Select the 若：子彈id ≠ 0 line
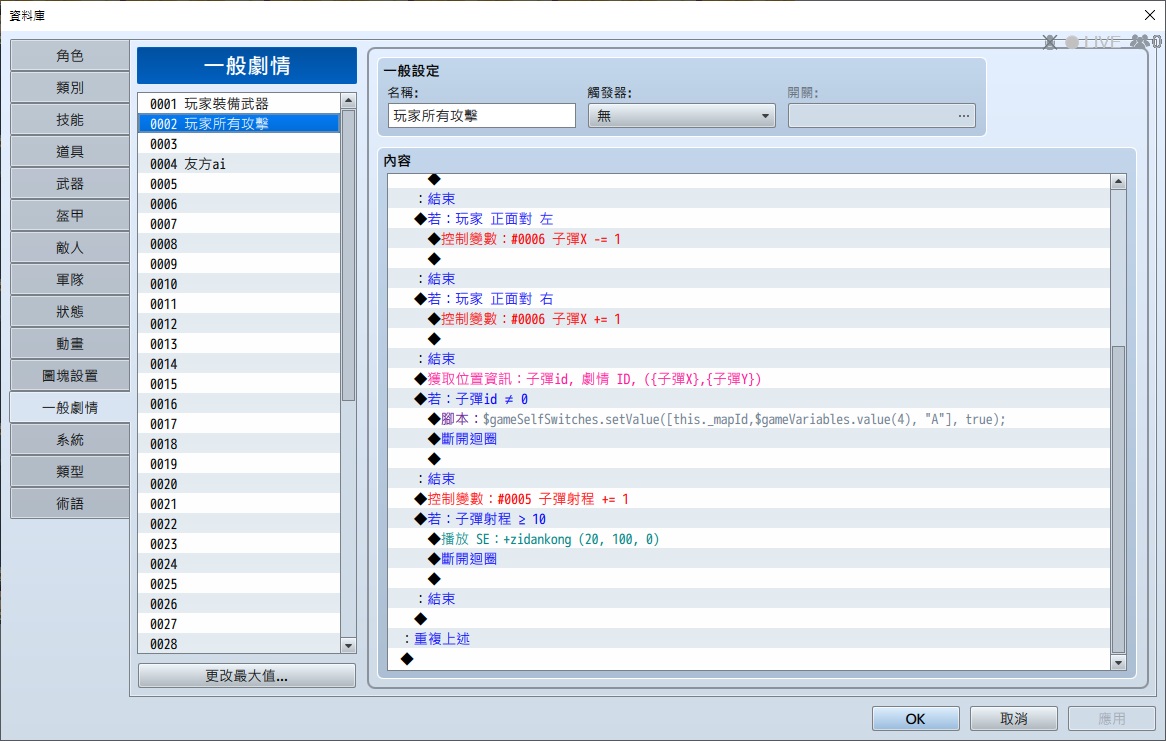The width and height of the screenshot is (1166, 741). coord(749,400)
